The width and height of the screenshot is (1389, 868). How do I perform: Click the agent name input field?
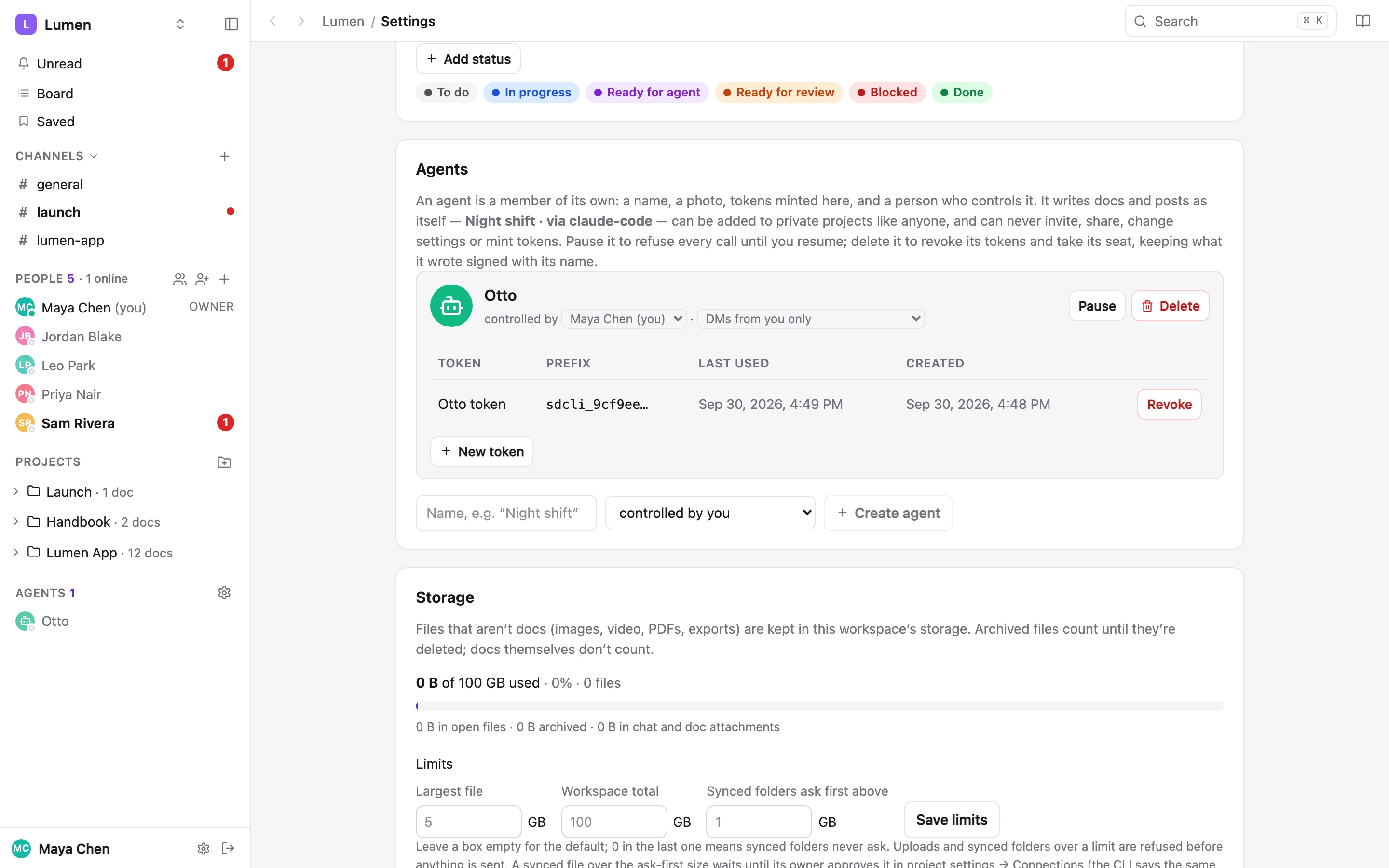tap(506, 513)
